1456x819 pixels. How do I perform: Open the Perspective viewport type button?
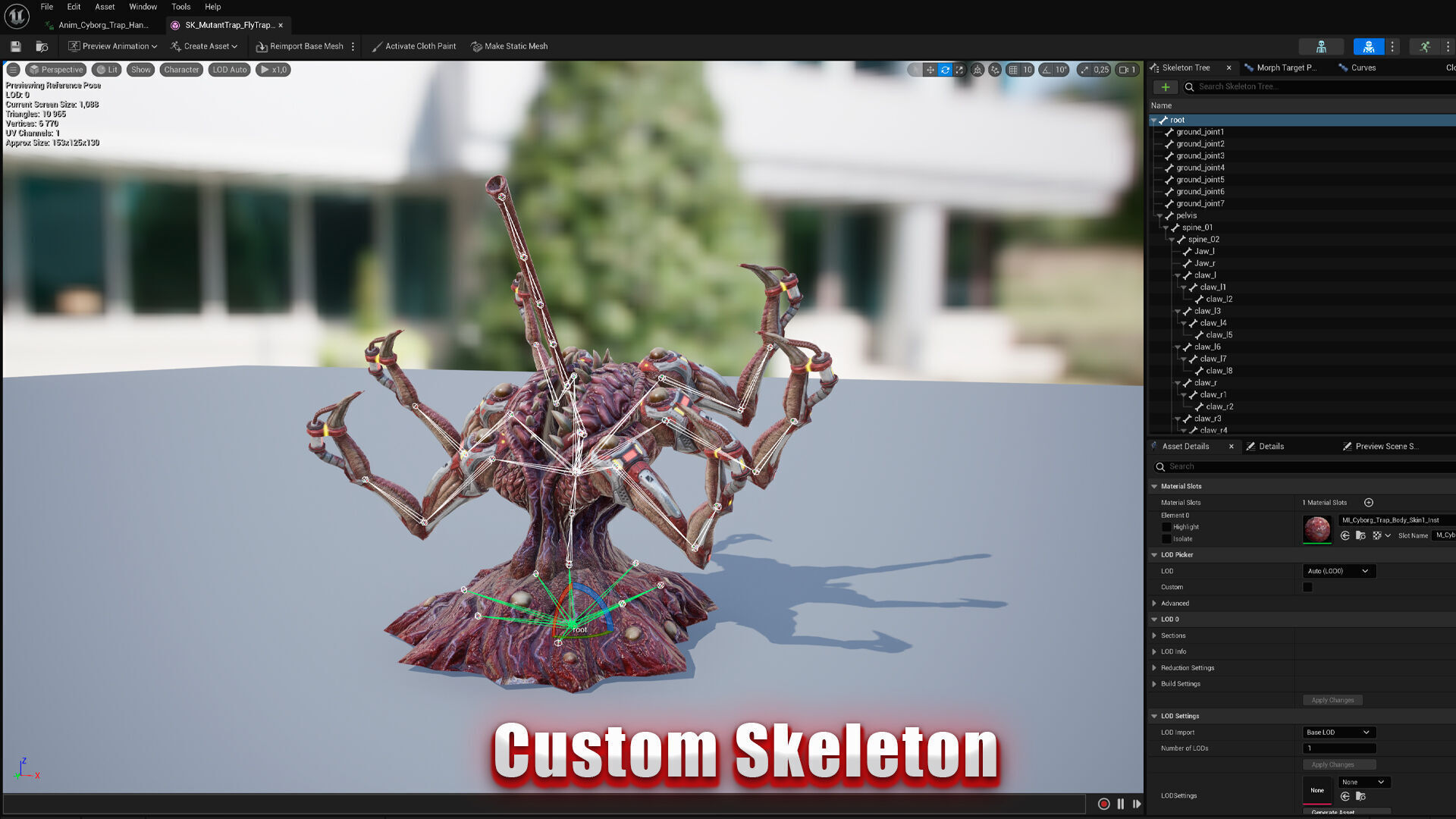(x=55, y=70)
